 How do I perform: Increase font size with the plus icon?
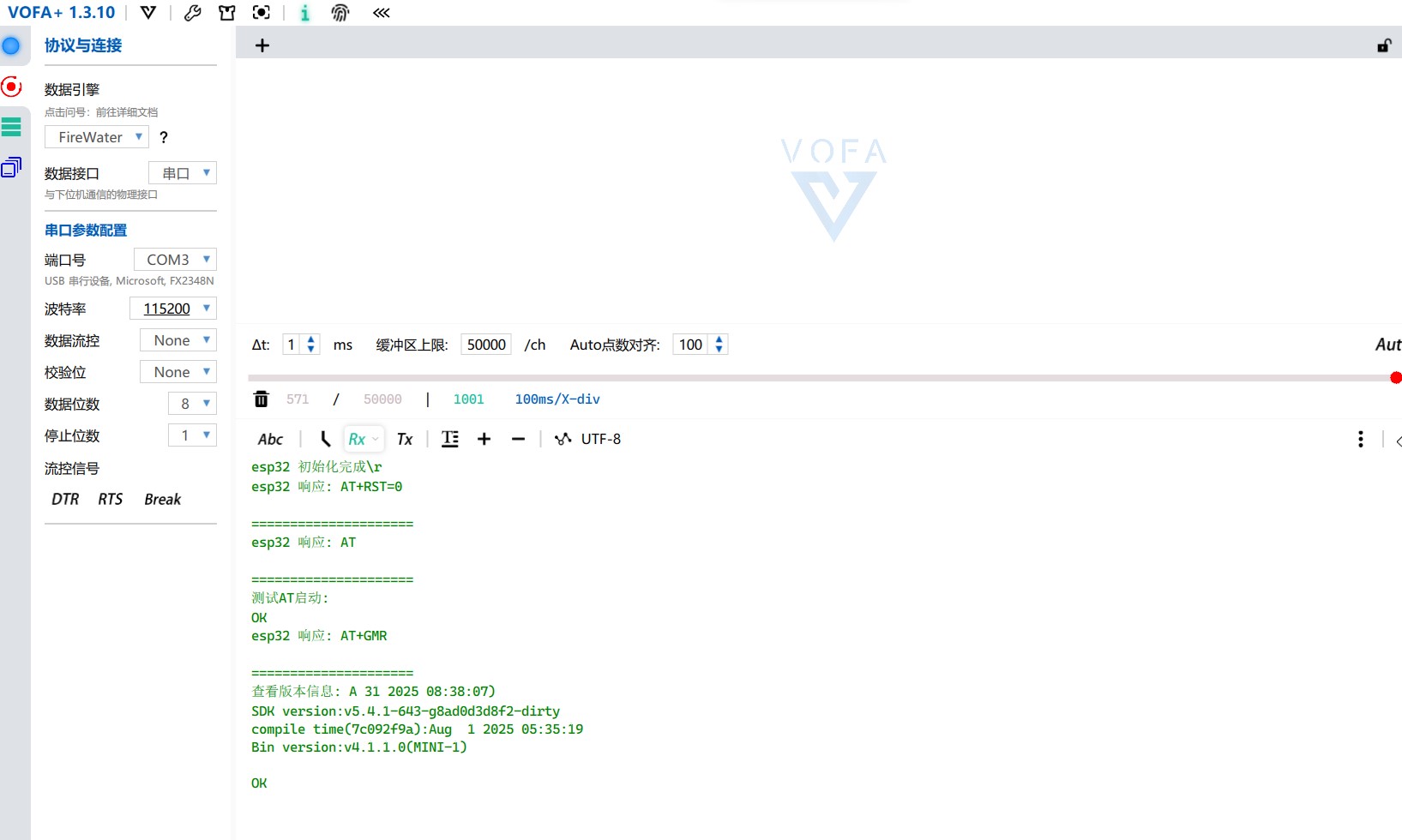(484, 439)
